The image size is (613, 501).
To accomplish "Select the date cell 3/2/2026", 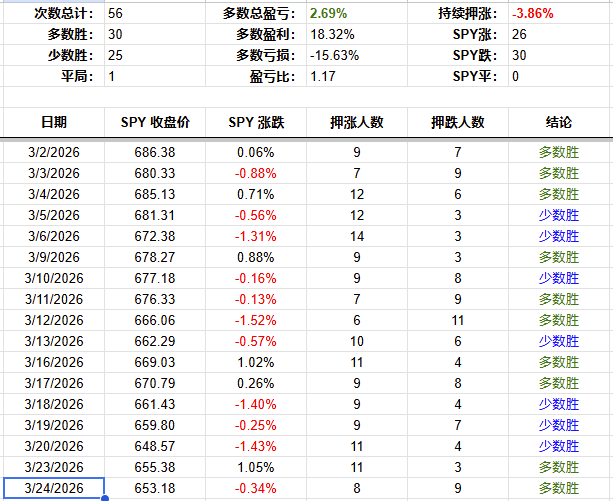I will point(54,152).
